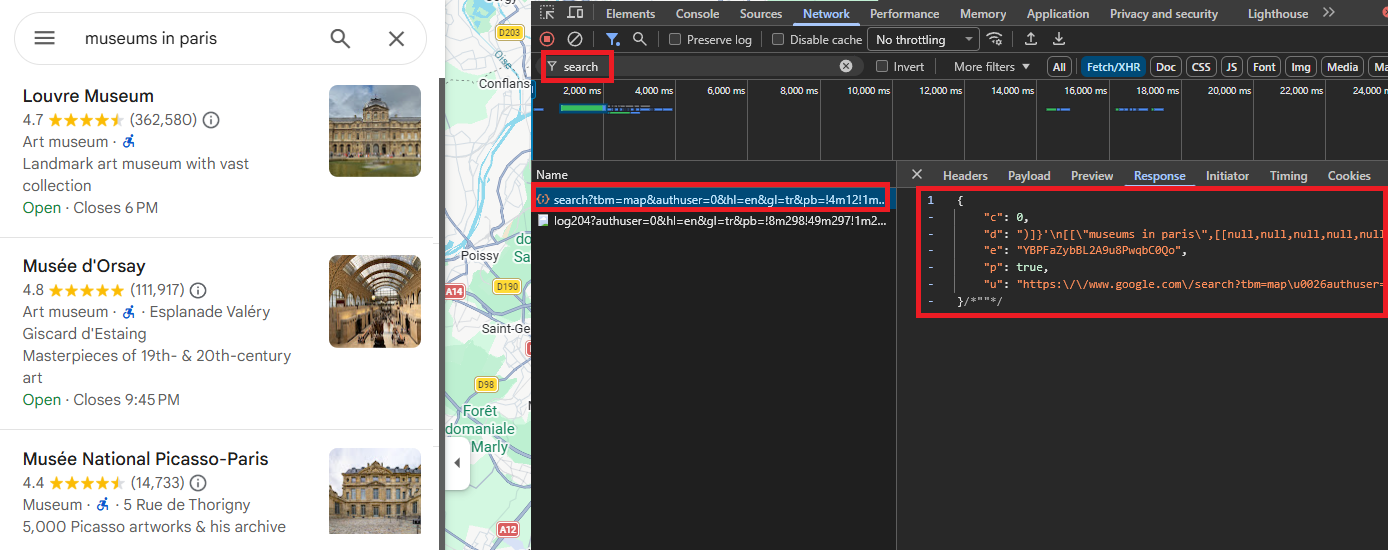Viewport: 1388px width, 550px height.
Task: Open the More filters dropdown
Action: point(991,67)
